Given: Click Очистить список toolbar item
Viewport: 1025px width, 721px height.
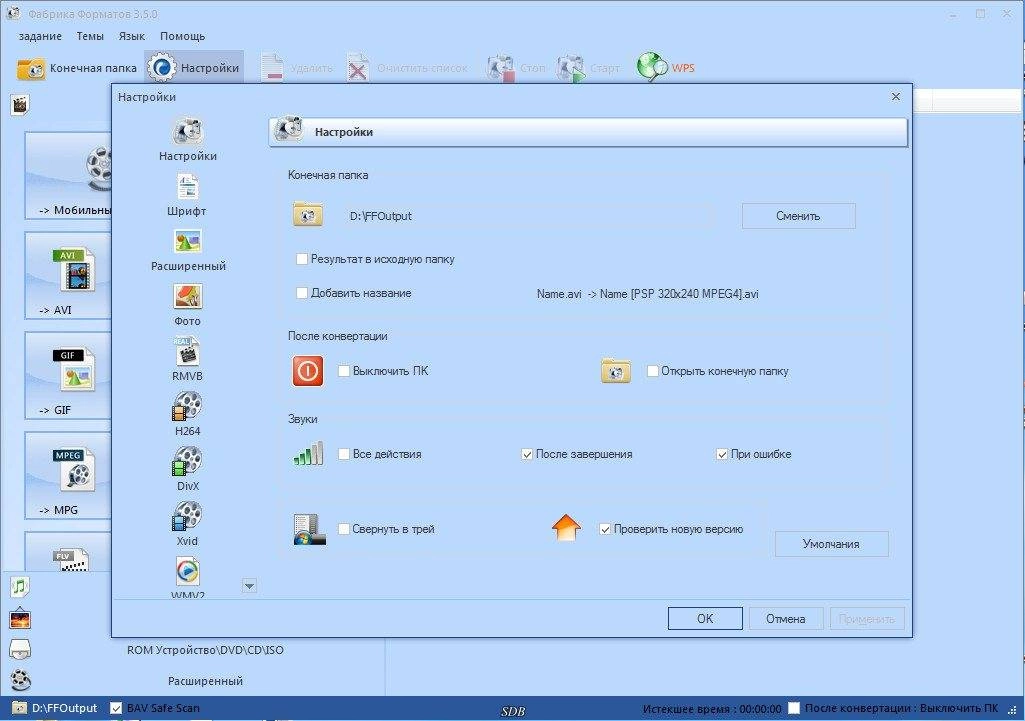Looking at the screenshot, I should tap(408, 68).
